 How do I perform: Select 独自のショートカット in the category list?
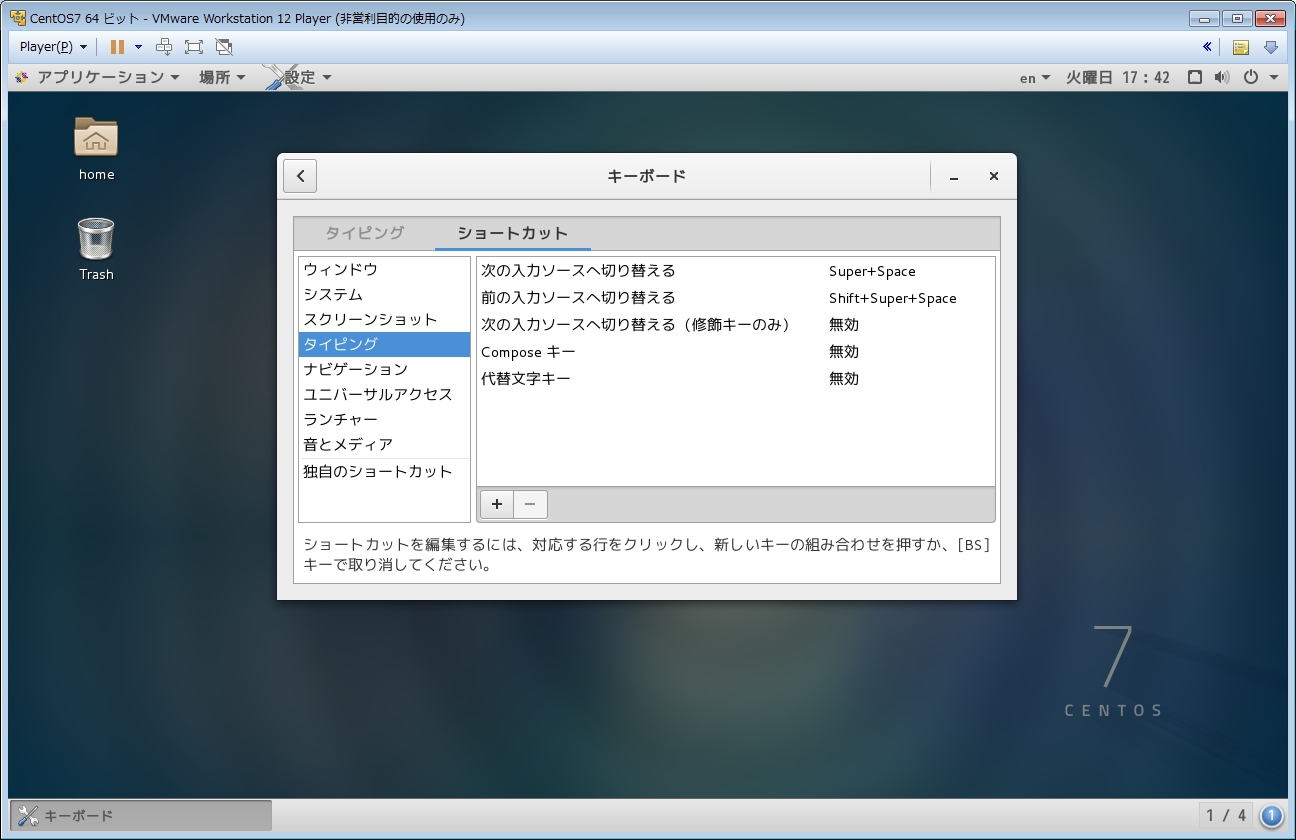point(378,472)
